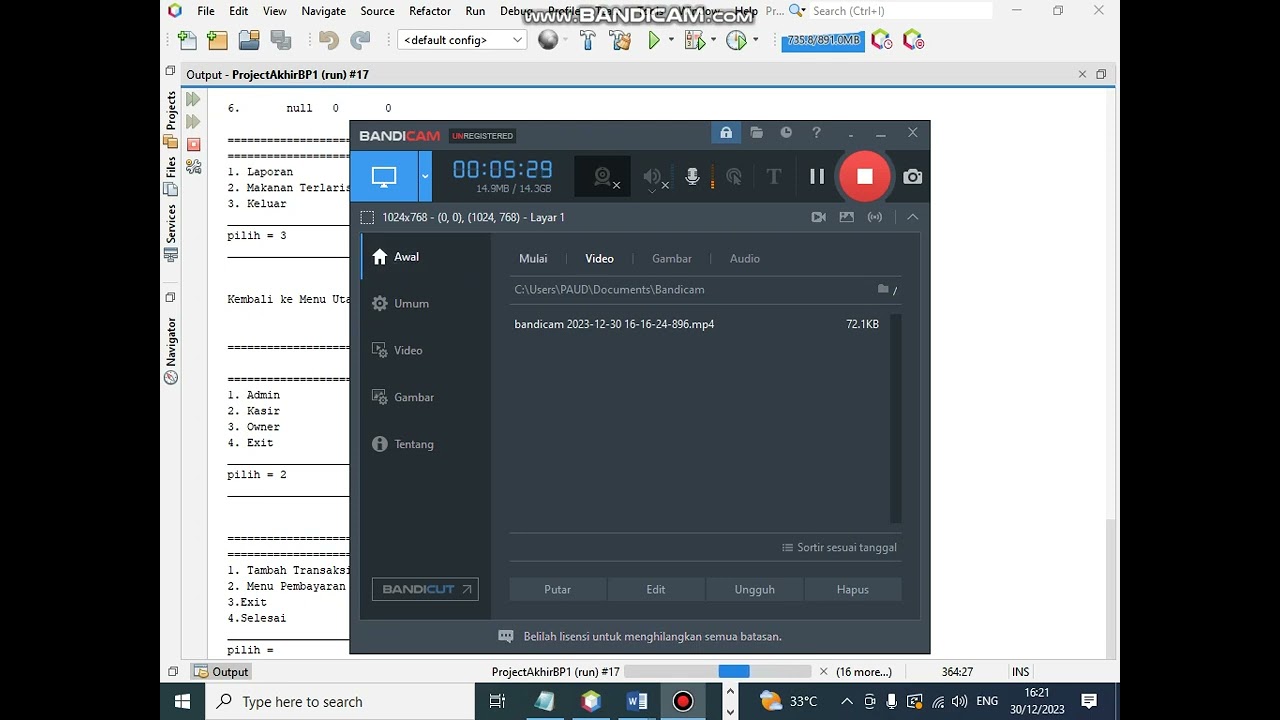Open the Bandicam output folder icon in title bar
Viewport: 1280px width, 720px height.
756,133
